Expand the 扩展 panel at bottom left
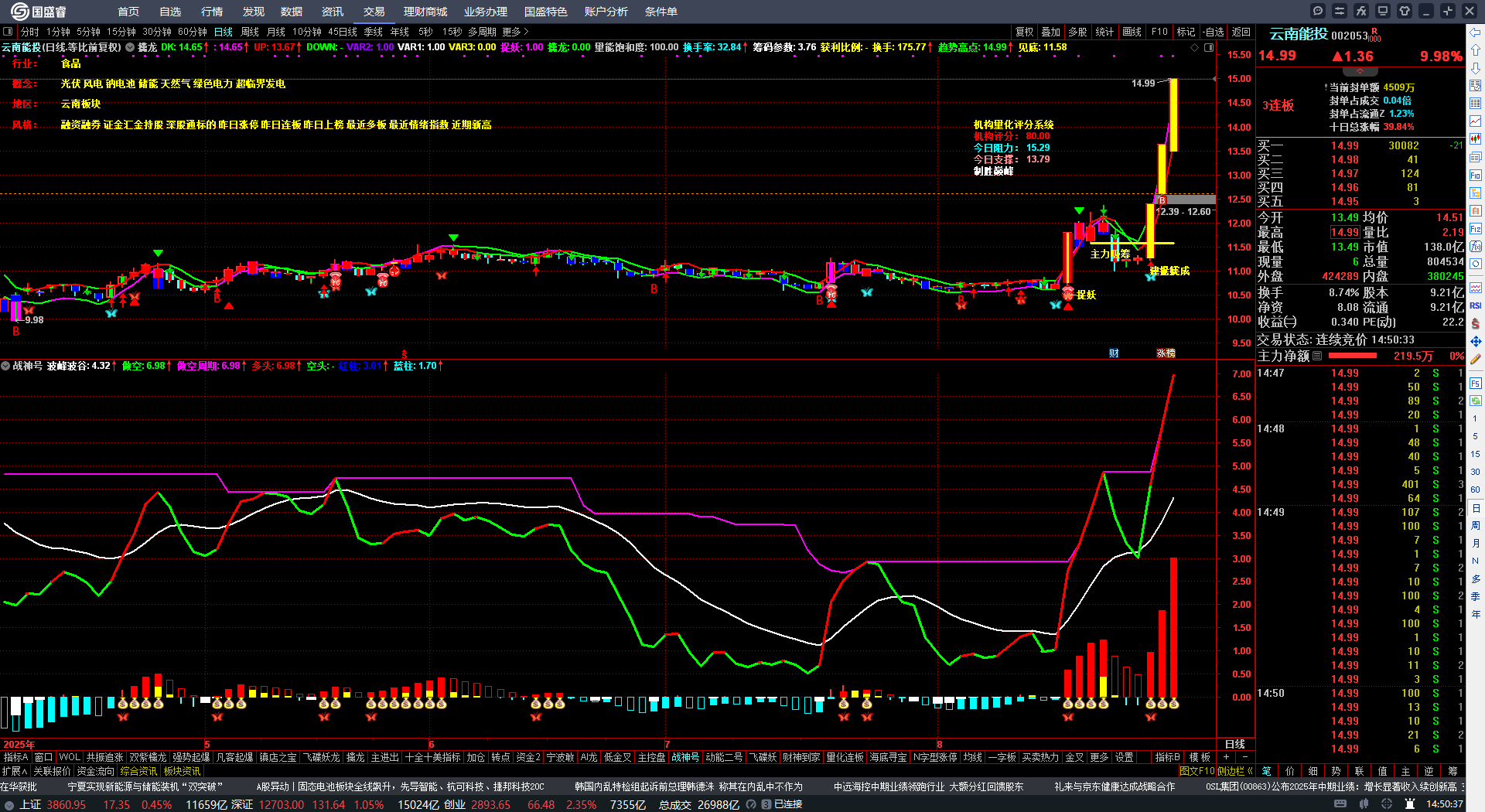 point(15,771)
